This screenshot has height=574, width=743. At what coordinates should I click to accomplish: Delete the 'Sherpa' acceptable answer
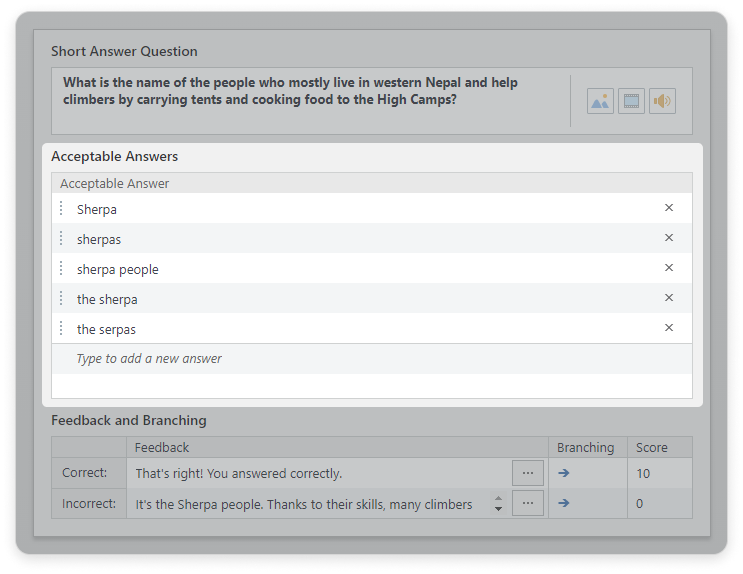coord(669,208)
